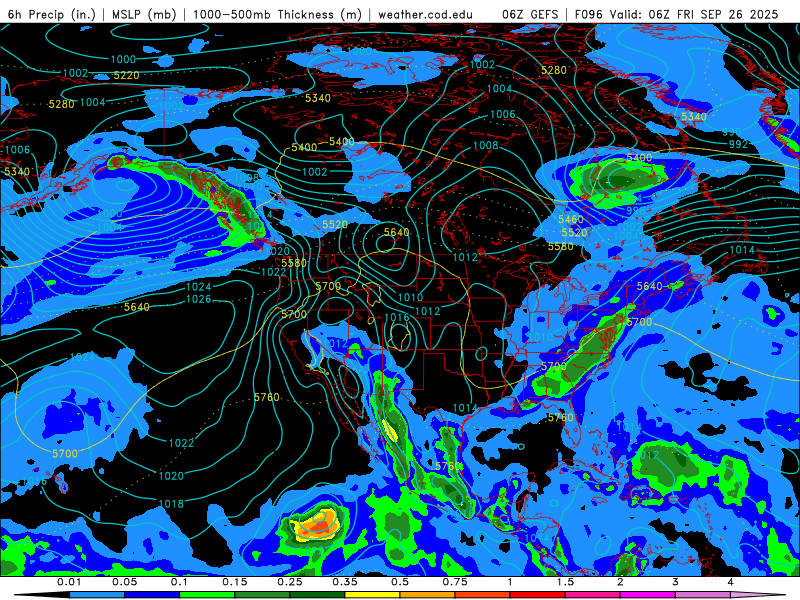
Task: Click the '990' pressure contour label
Action: tap(731, 133)
